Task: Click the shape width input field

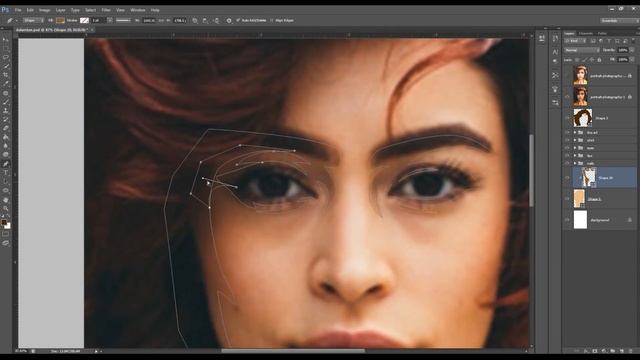Action: click(x=149, y=20)
